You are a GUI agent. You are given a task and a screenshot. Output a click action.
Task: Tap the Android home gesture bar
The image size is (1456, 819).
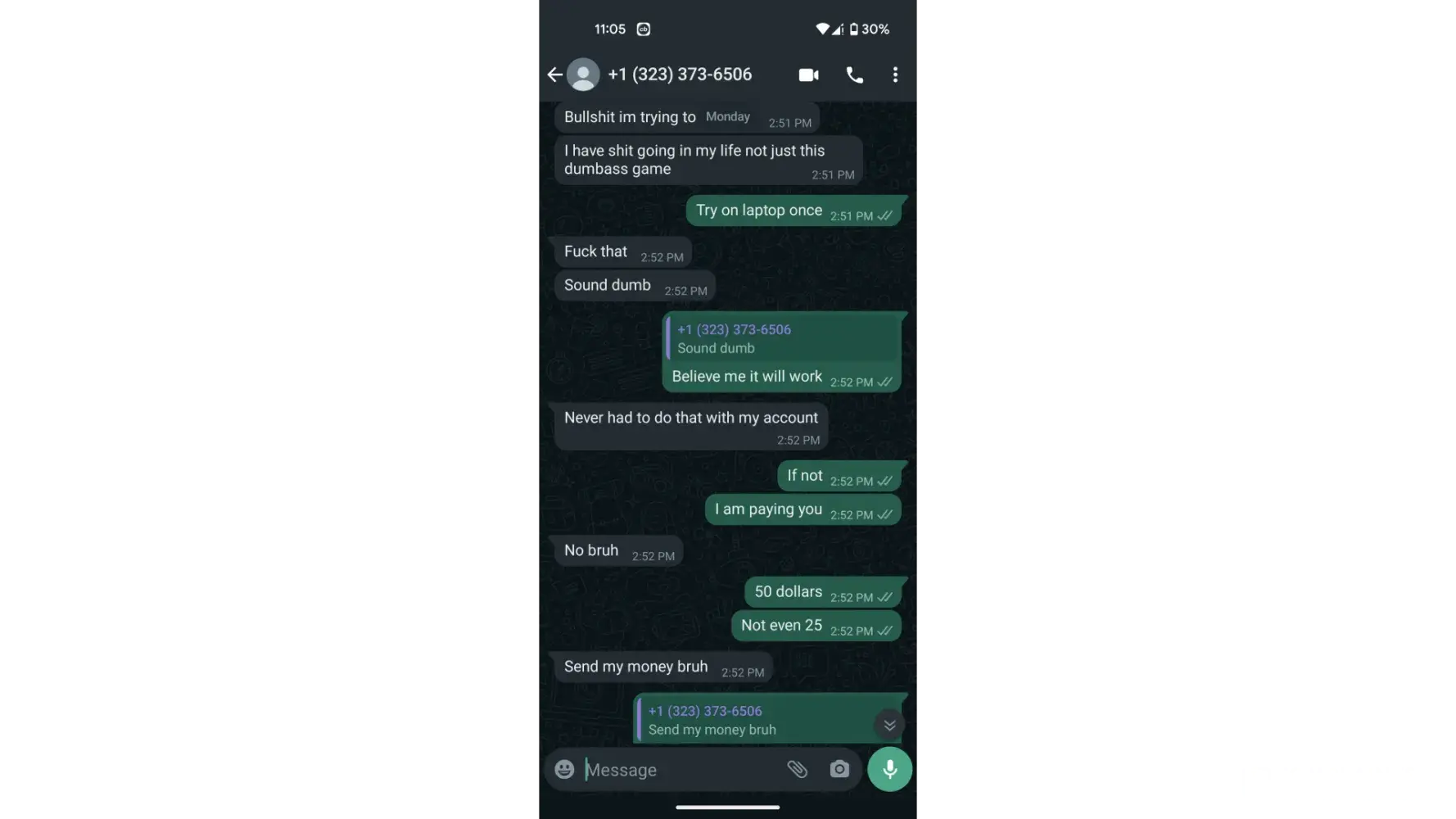pyautogui.click(x=727, y=807)
